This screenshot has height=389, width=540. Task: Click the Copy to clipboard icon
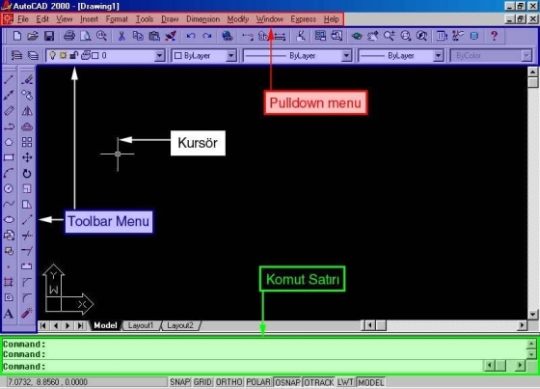[x=138, y=36]
